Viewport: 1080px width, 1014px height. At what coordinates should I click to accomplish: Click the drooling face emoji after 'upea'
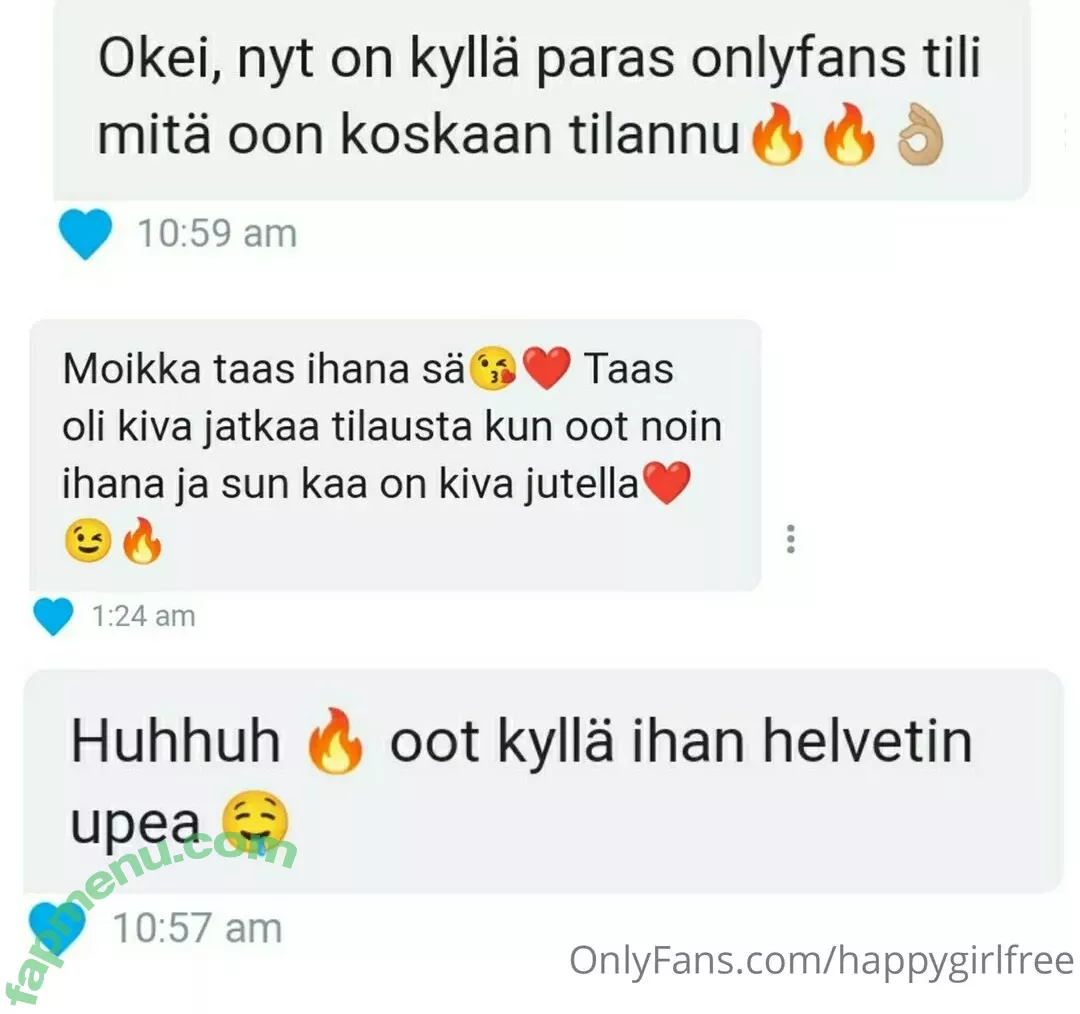[255, 823]
